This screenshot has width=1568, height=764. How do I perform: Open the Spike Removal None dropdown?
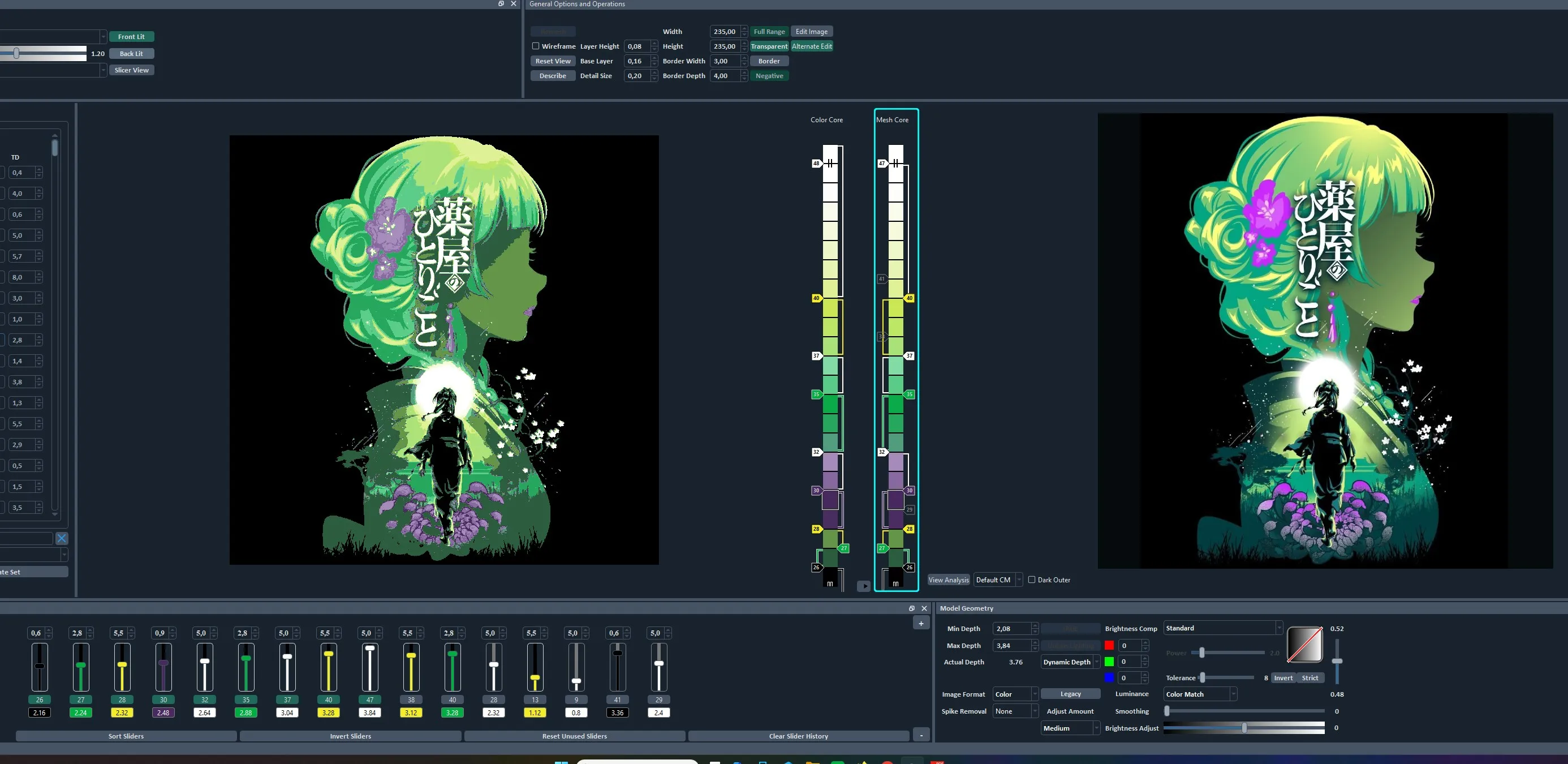click(1015, 711)
